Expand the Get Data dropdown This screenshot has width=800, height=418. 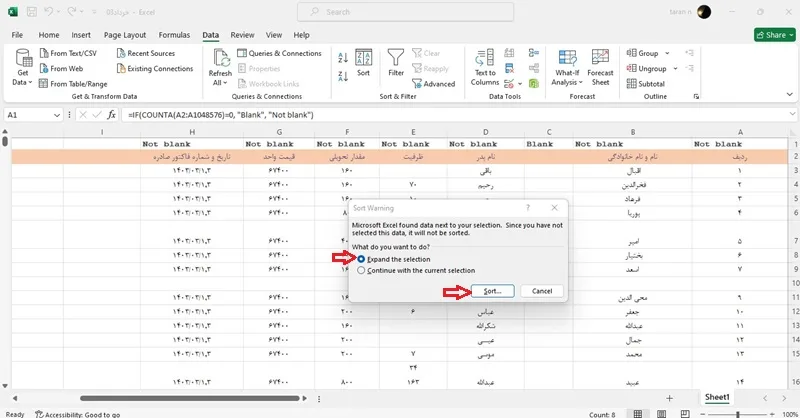coord(22,67)
